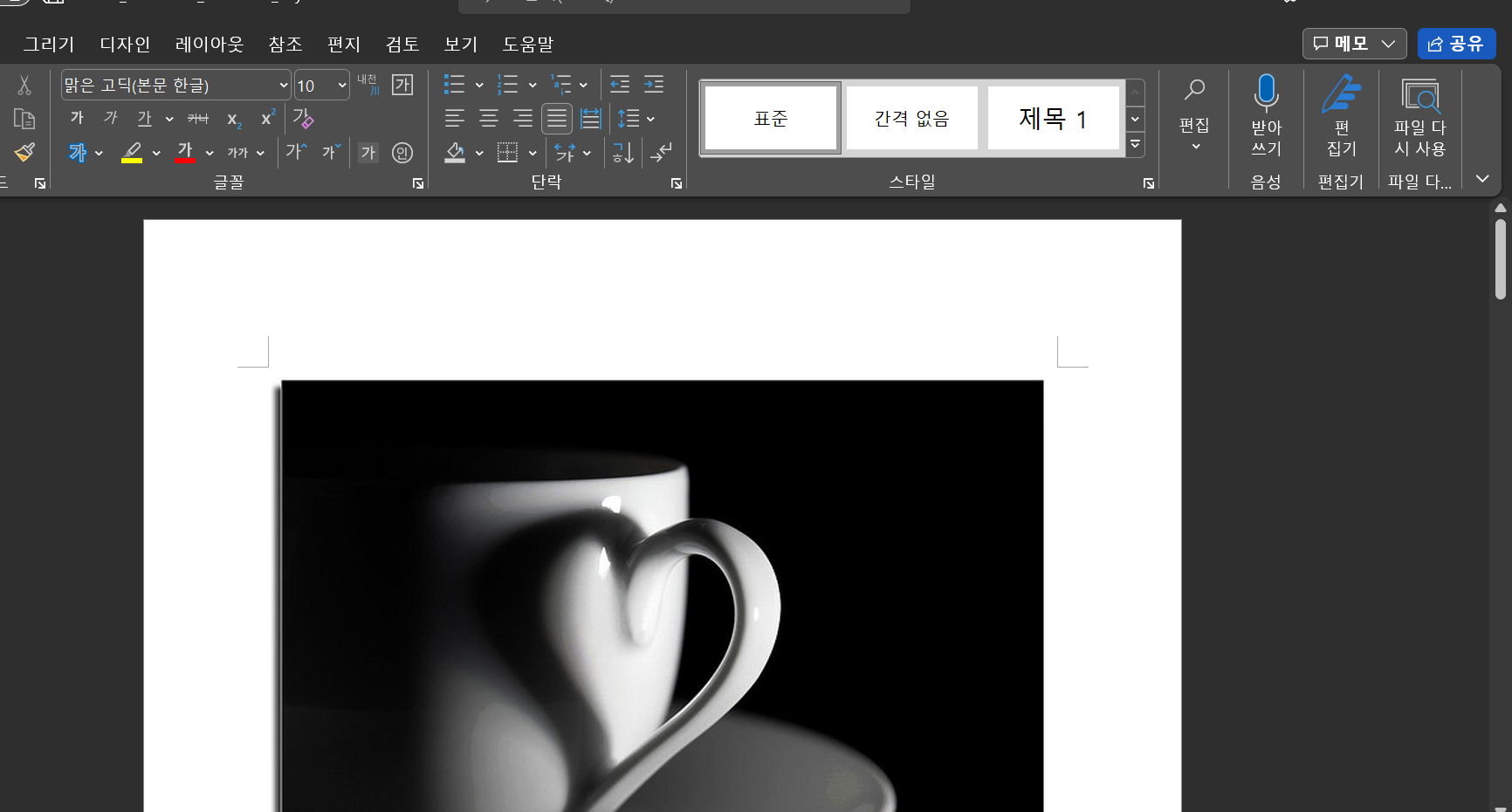Insert bulleted list
The image size is (1512, 812).
point(454,85)
